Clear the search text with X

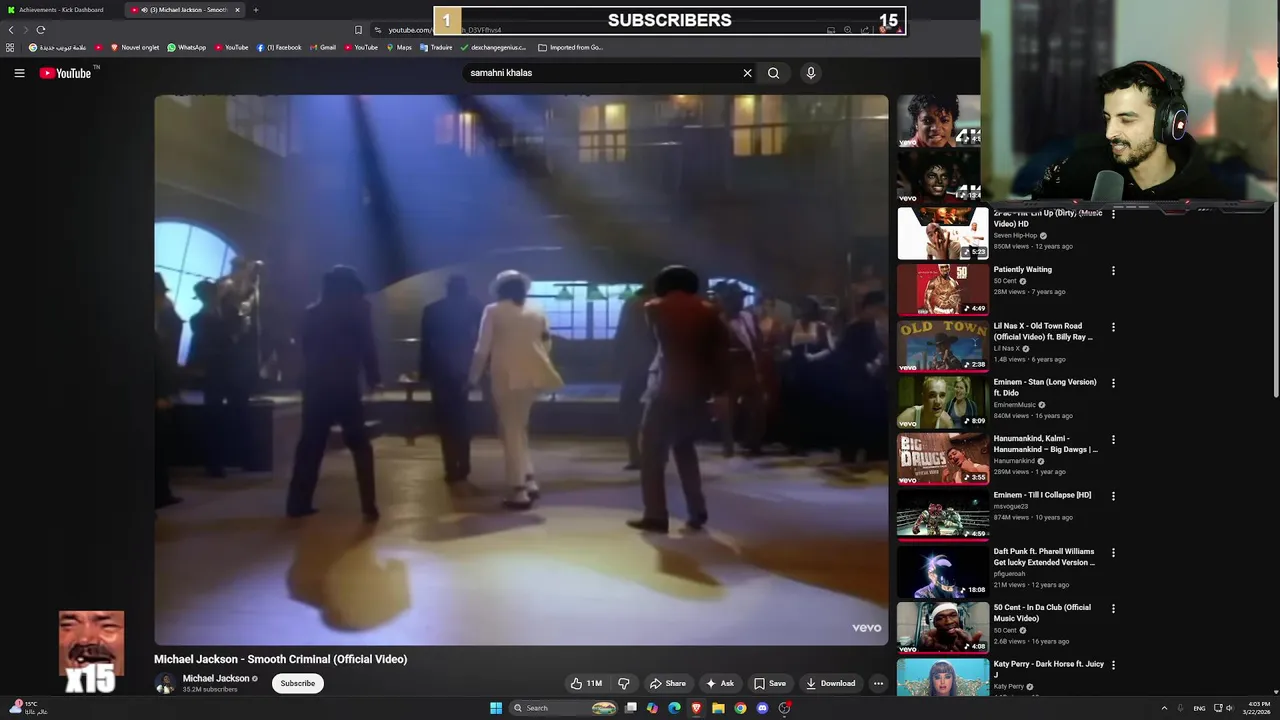tap(747, 73)
